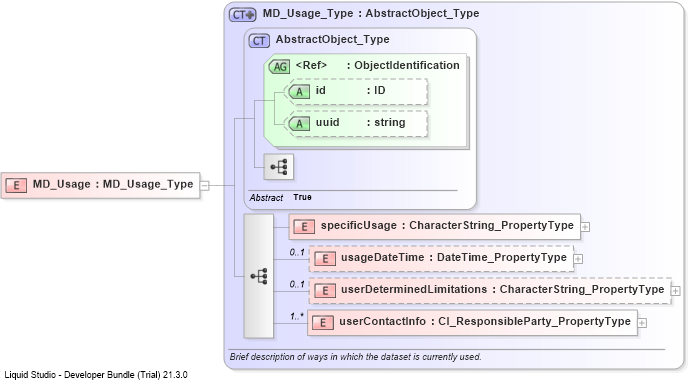Click the CT+ icon of MD_Usage_Type
Viewport: 688px width, 380px height.
coord(242,14)
